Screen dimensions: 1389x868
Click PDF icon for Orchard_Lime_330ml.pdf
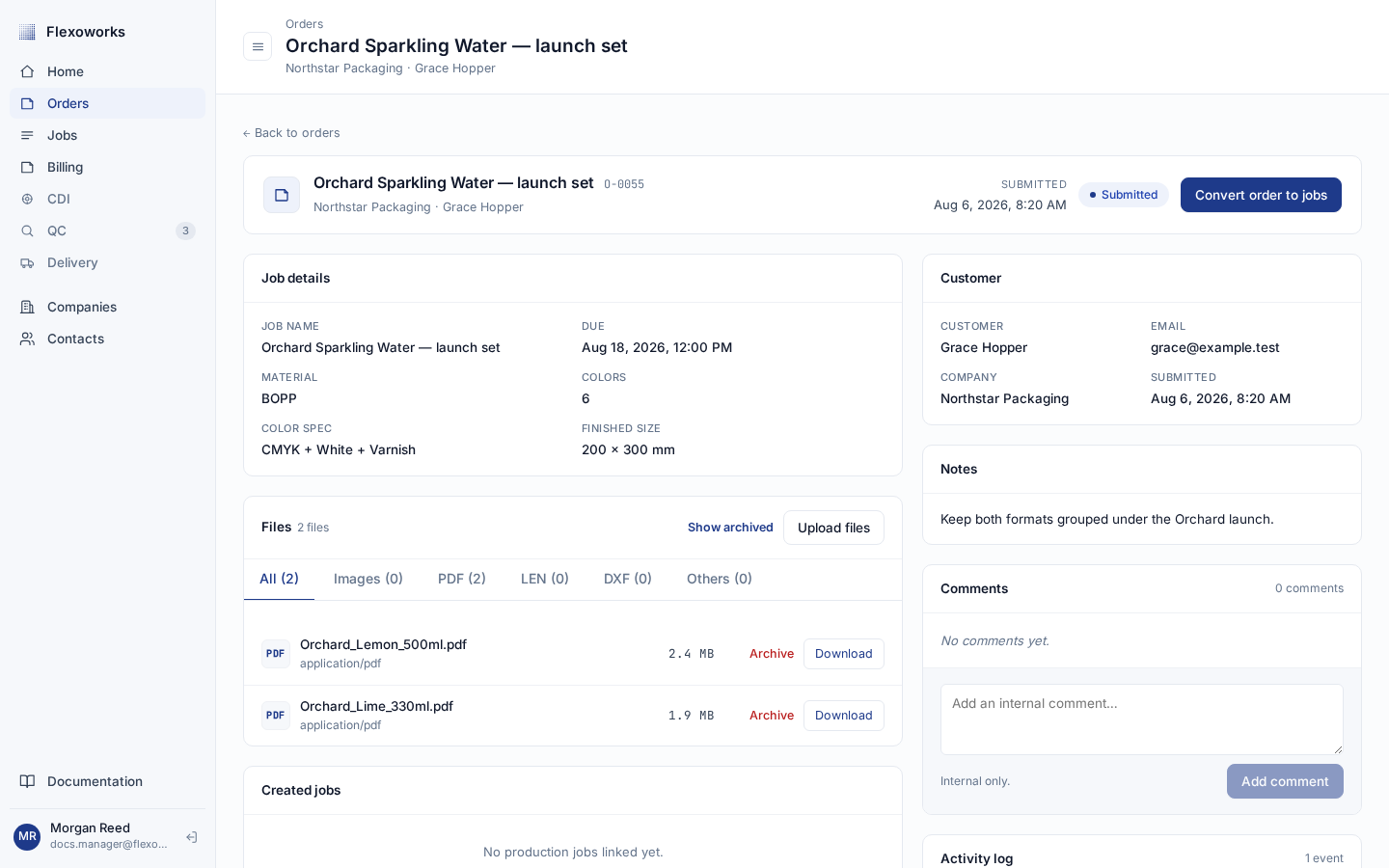coord(276,716)
